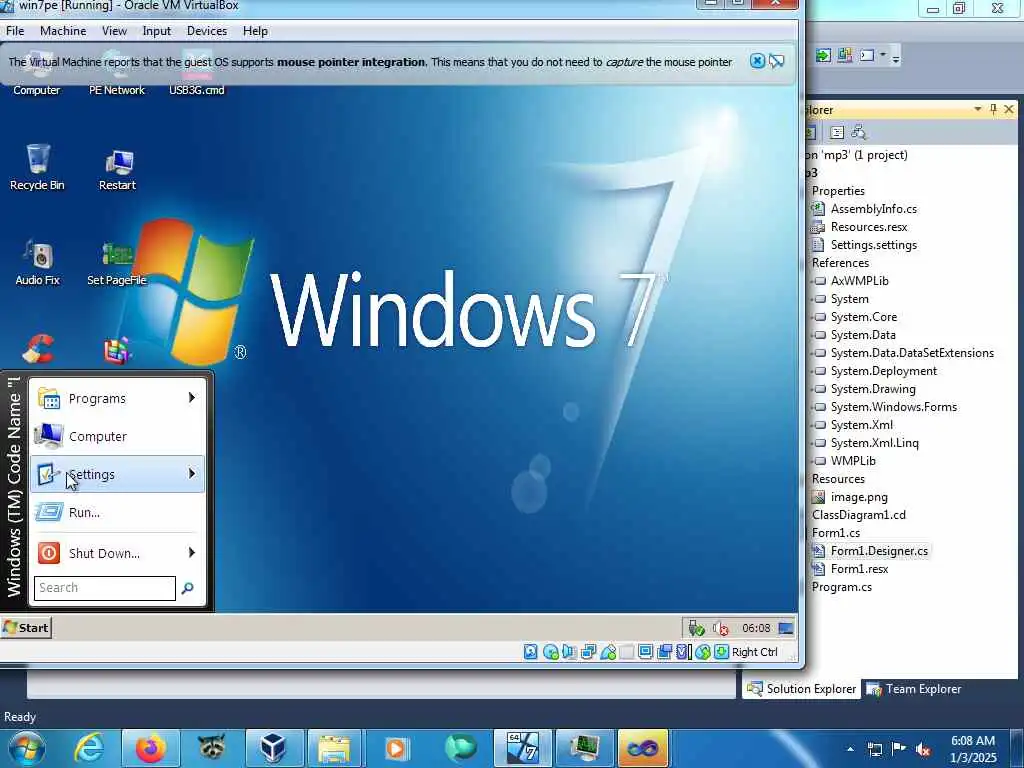Open Firefox from the host taskbar

point(150,748)
